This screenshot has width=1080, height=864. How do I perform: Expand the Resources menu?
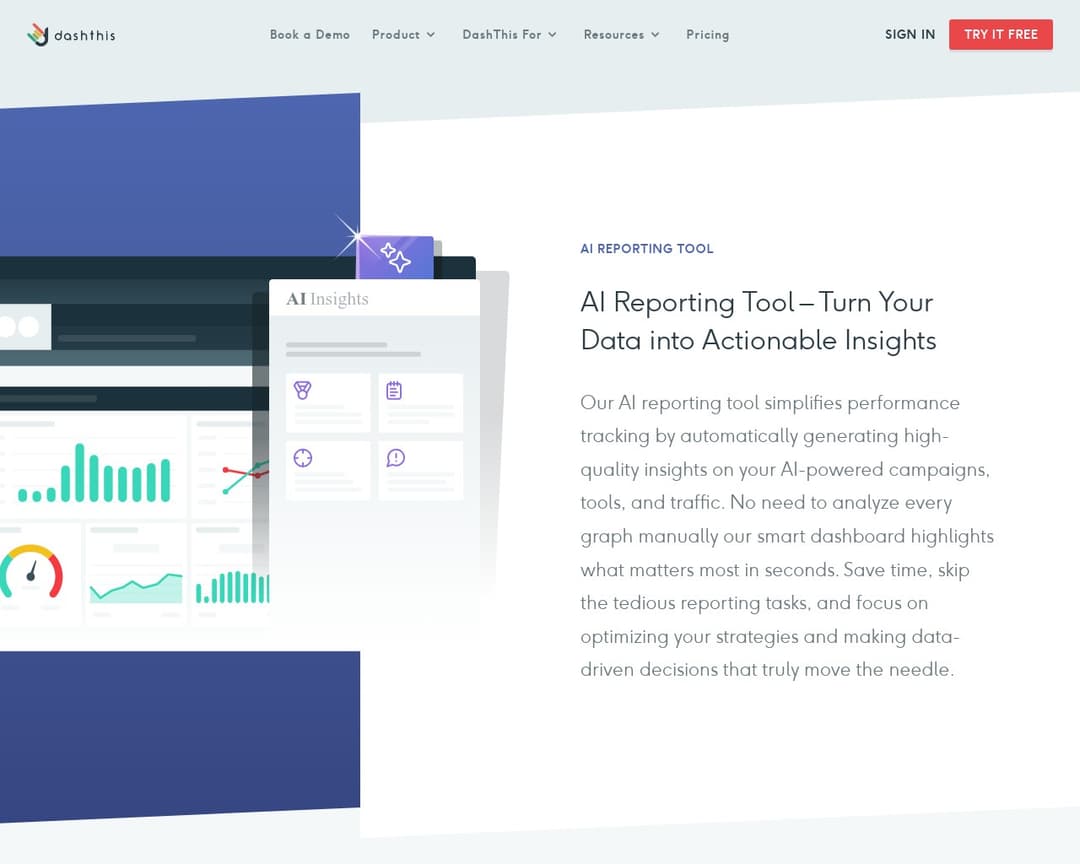coord(621,35)
